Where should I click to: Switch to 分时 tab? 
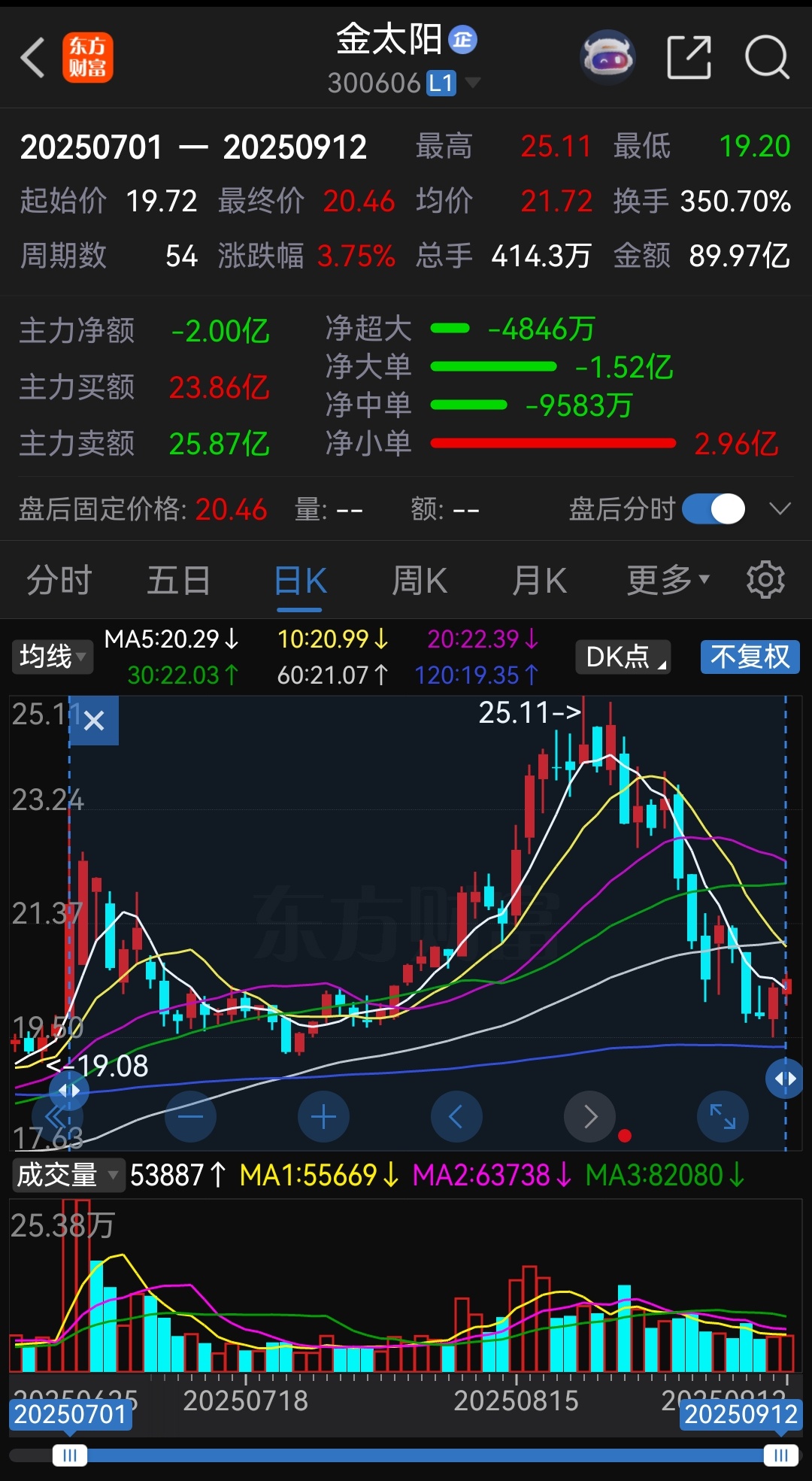59,580
